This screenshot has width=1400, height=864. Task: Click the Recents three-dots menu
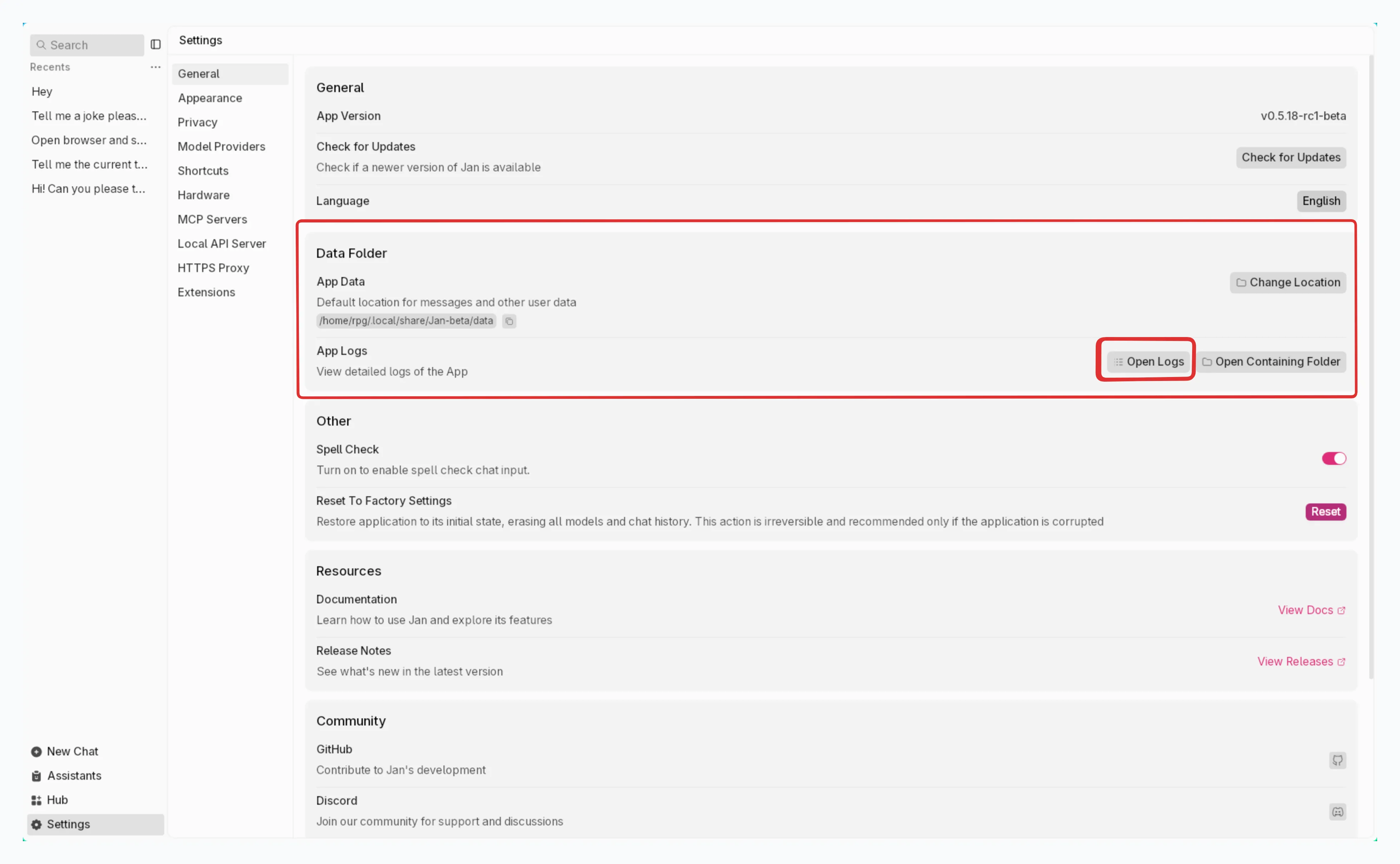[x=155, y=67]
